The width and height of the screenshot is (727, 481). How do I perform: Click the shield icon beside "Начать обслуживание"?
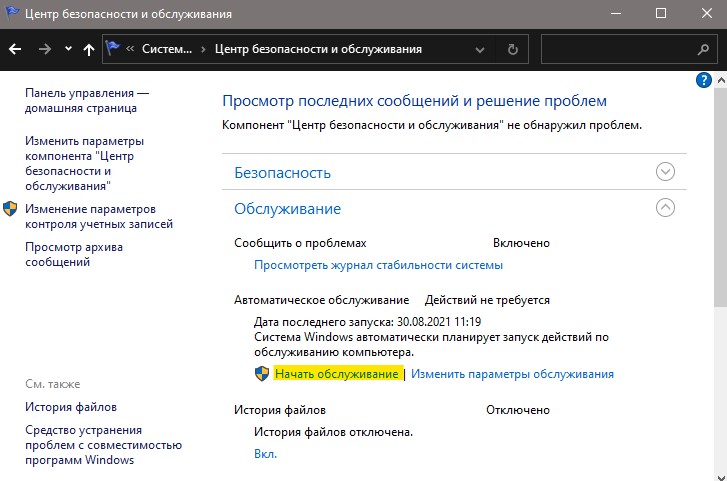(x=262, y=373)
